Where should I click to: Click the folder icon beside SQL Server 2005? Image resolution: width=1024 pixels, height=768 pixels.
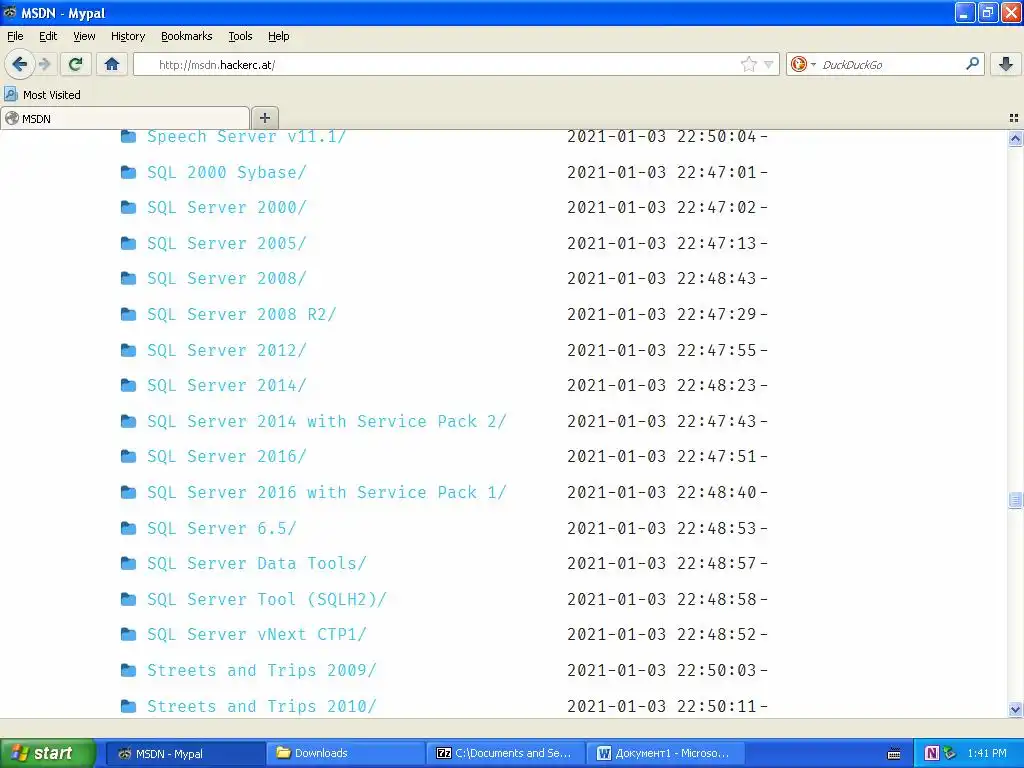(129, 243)
